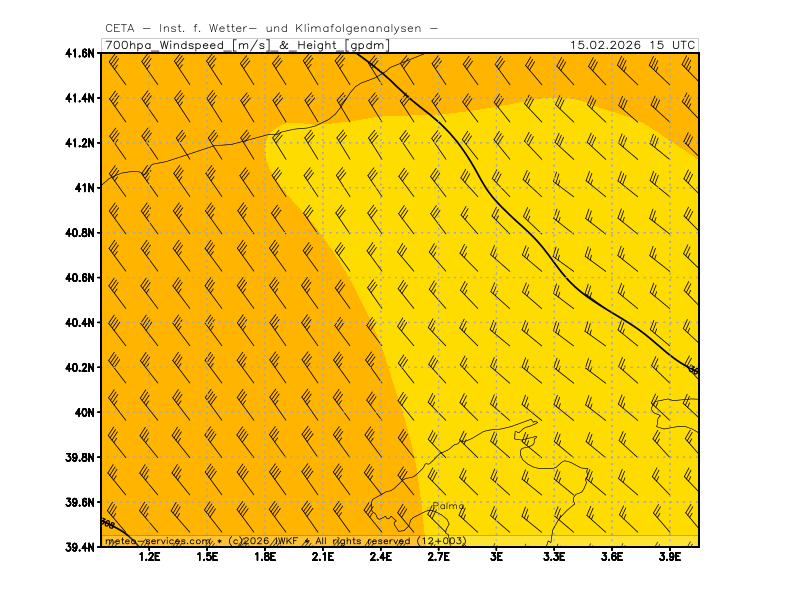
Task: Select the 41N latitude axis label
Action: point(86,187)
